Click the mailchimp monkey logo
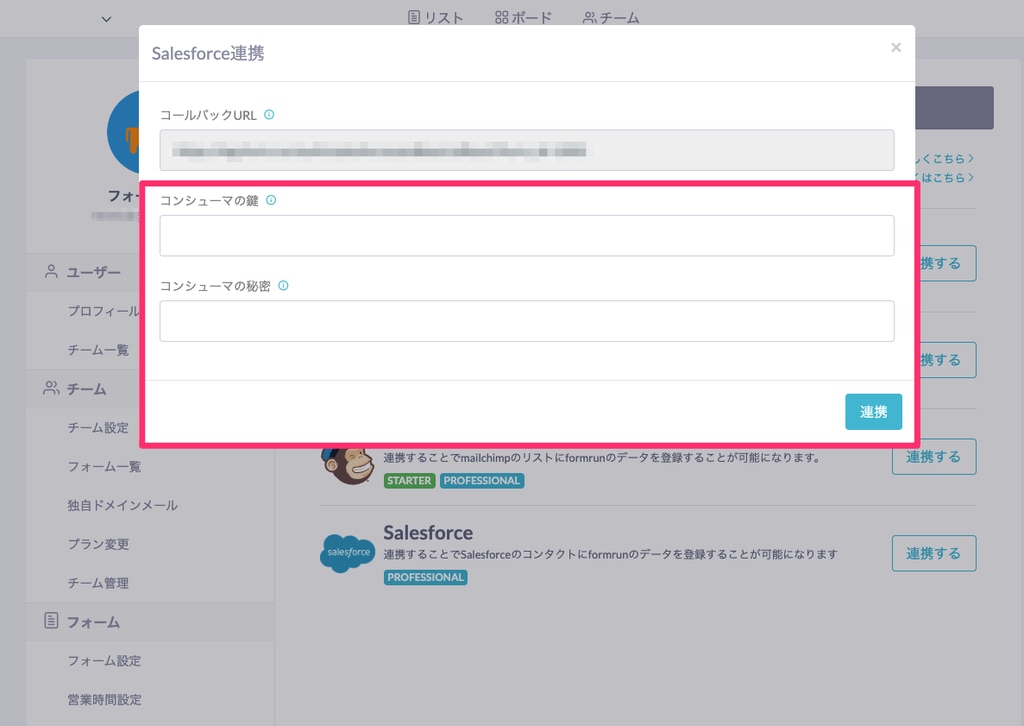 (x=347, y=465)
